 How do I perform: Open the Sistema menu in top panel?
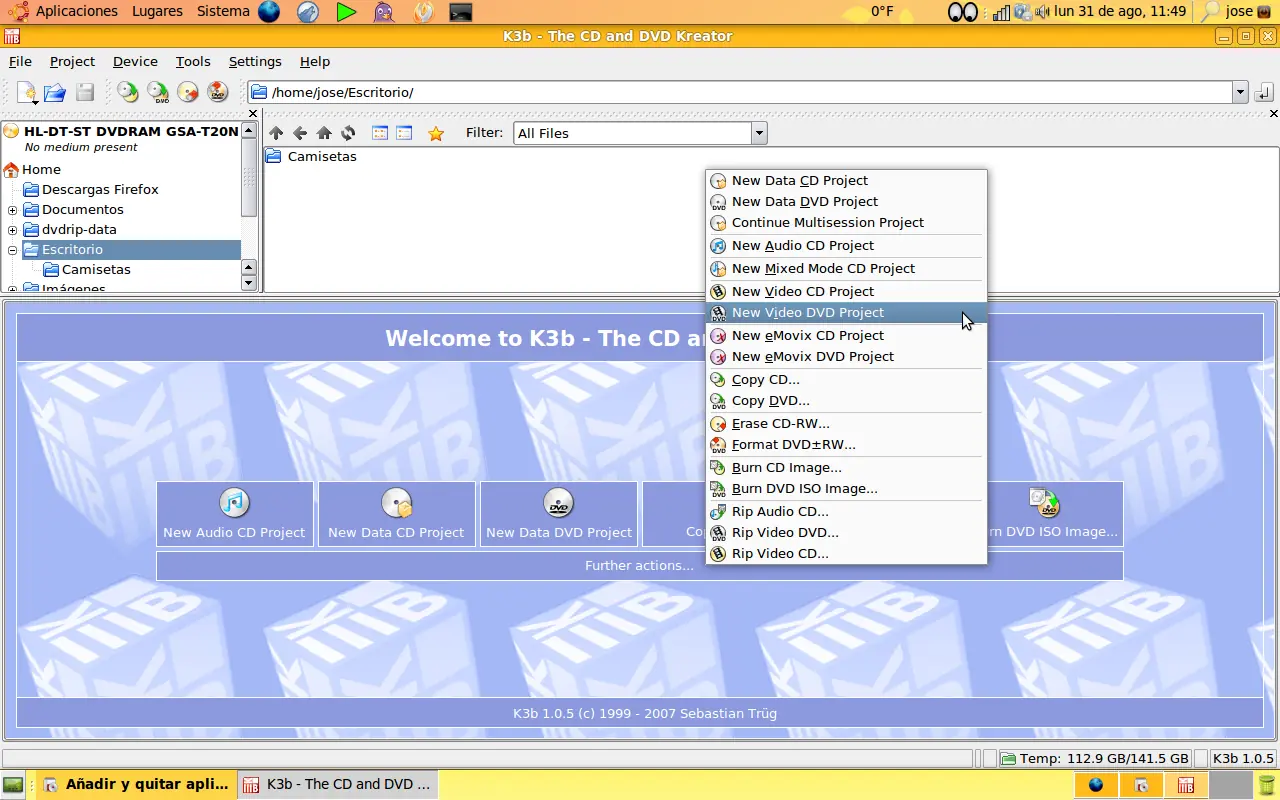(223, 12)
